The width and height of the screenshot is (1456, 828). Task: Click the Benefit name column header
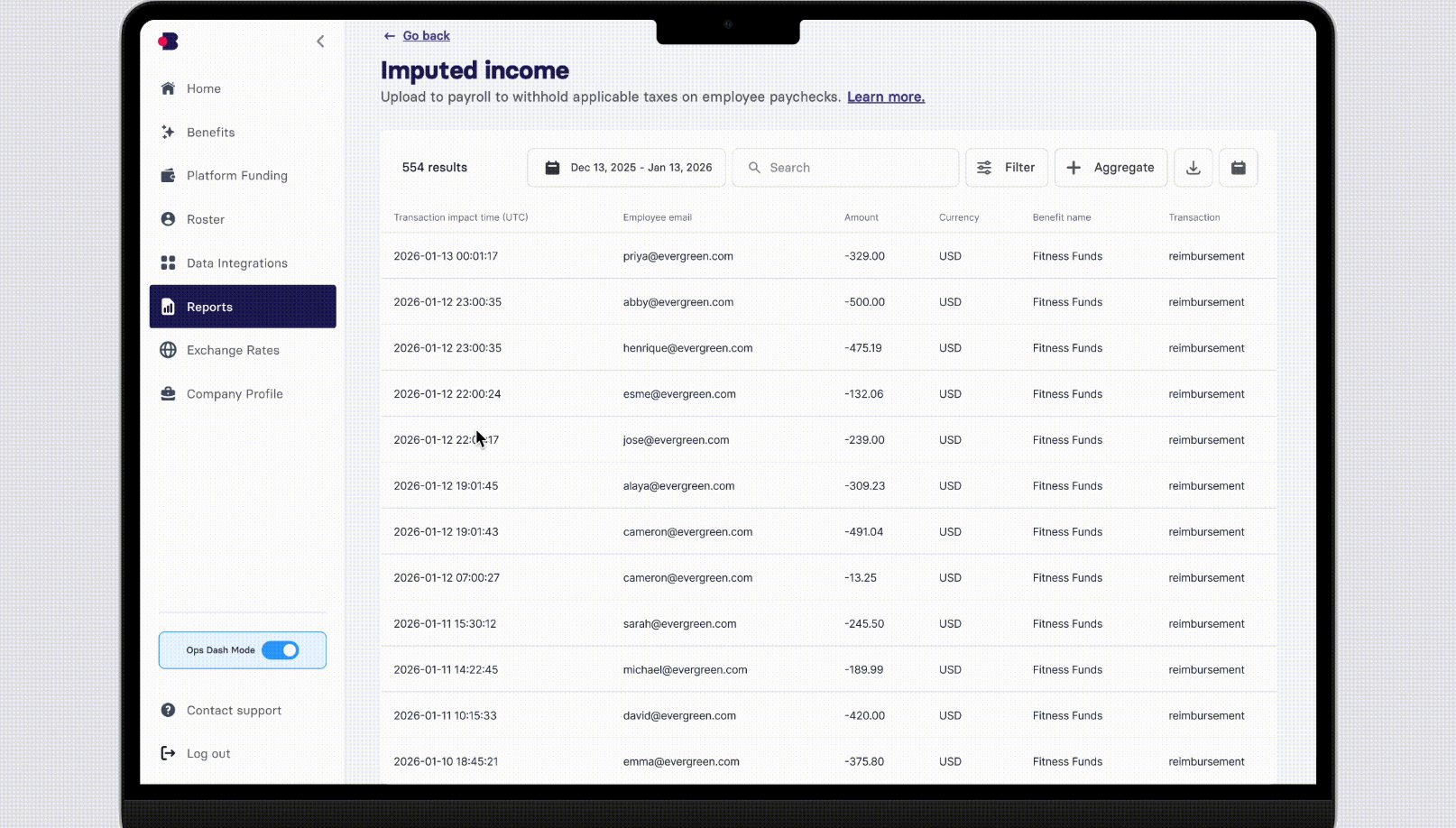(1062, 217)
